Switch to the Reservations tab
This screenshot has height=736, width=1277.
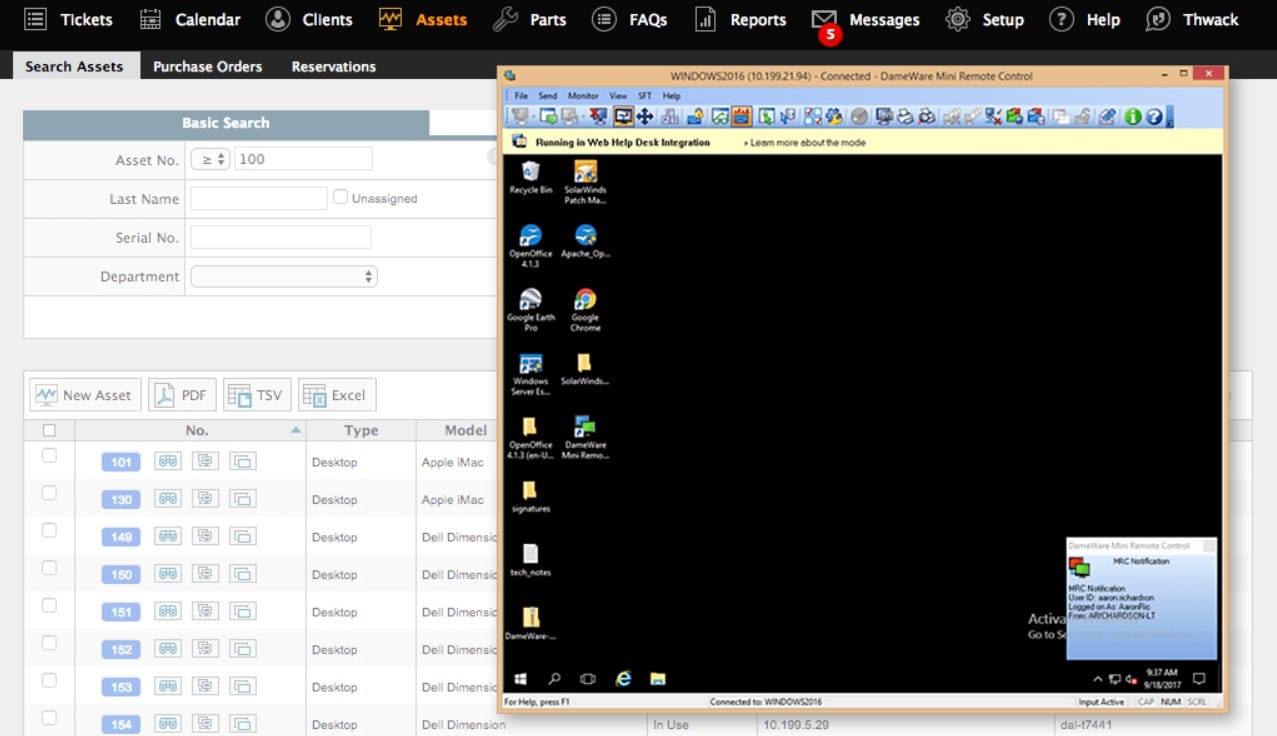coord(333,66)
